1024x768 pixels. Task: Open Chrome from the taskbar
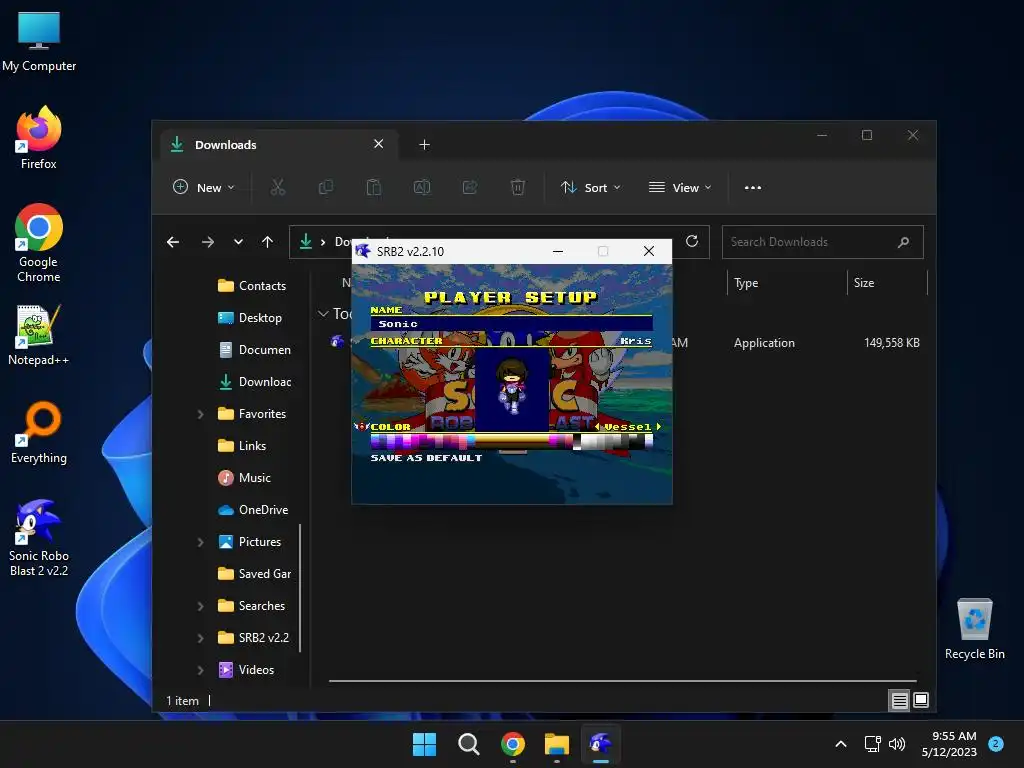coord(513,744)
